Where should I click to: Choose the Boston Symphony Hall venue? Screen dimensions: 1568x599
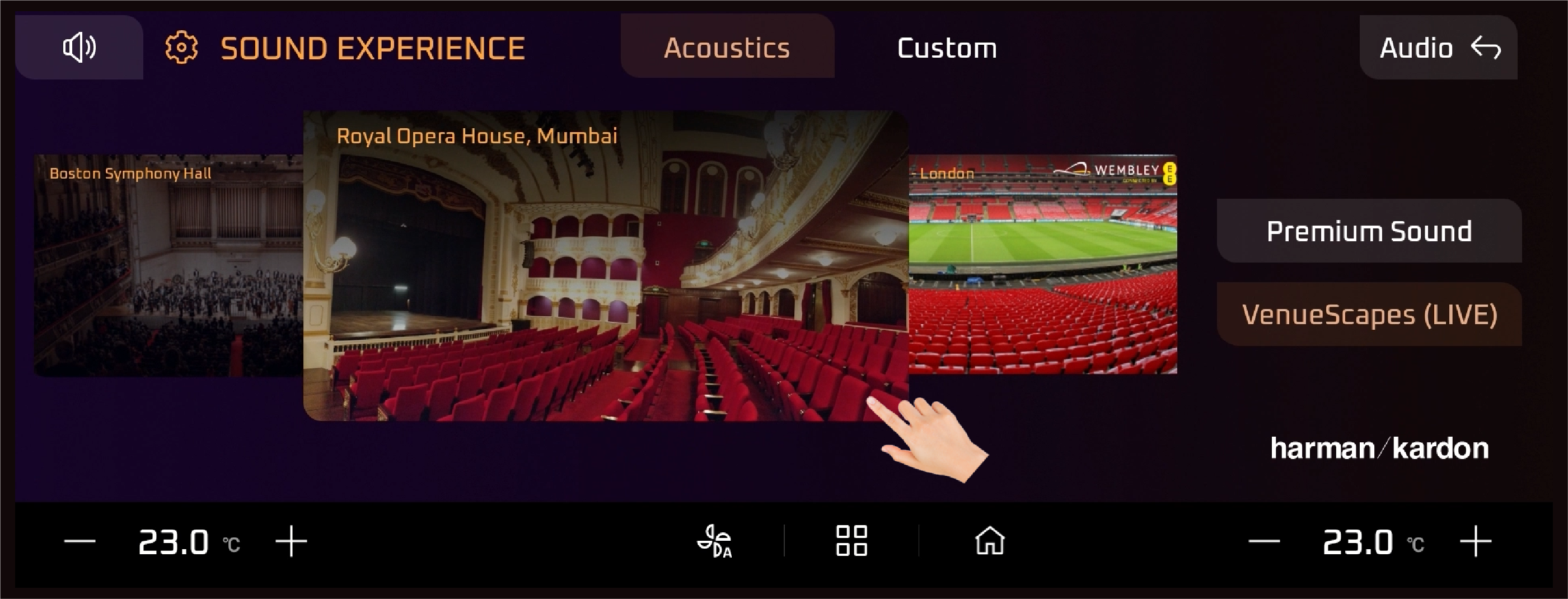click(168, 265)
